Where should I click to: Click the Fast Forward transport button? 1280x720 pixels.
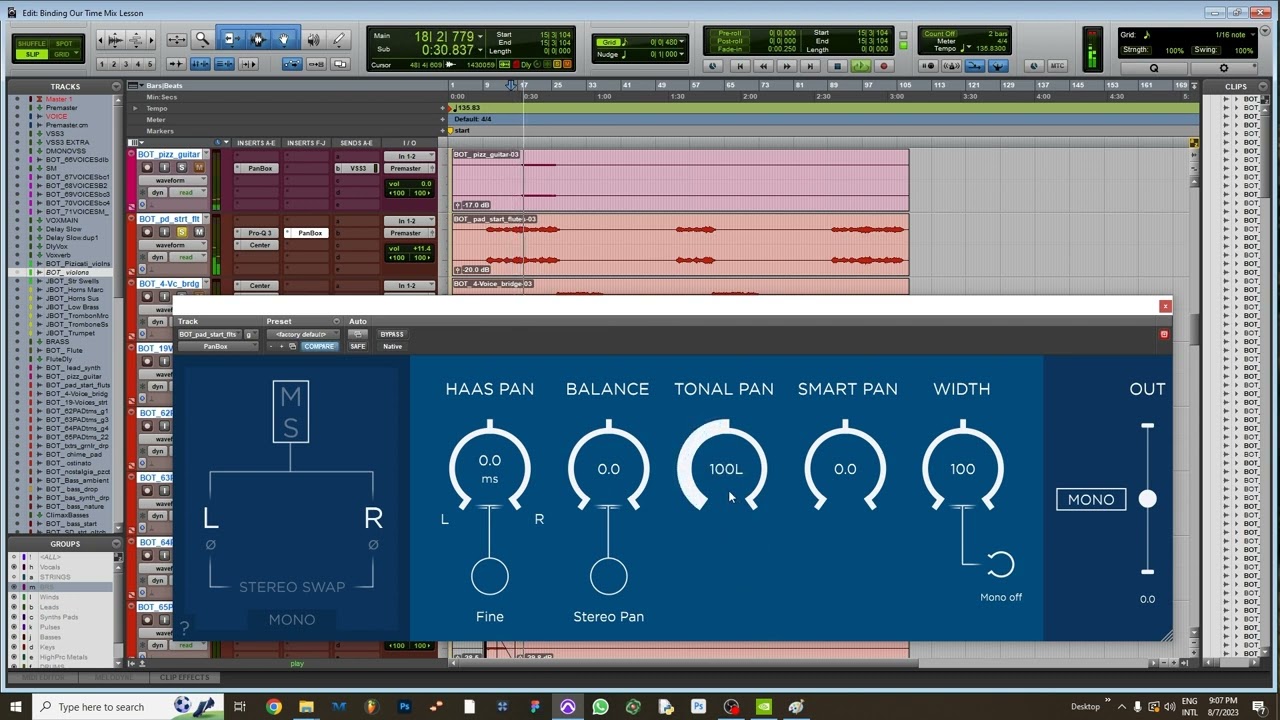coord(787,66)
